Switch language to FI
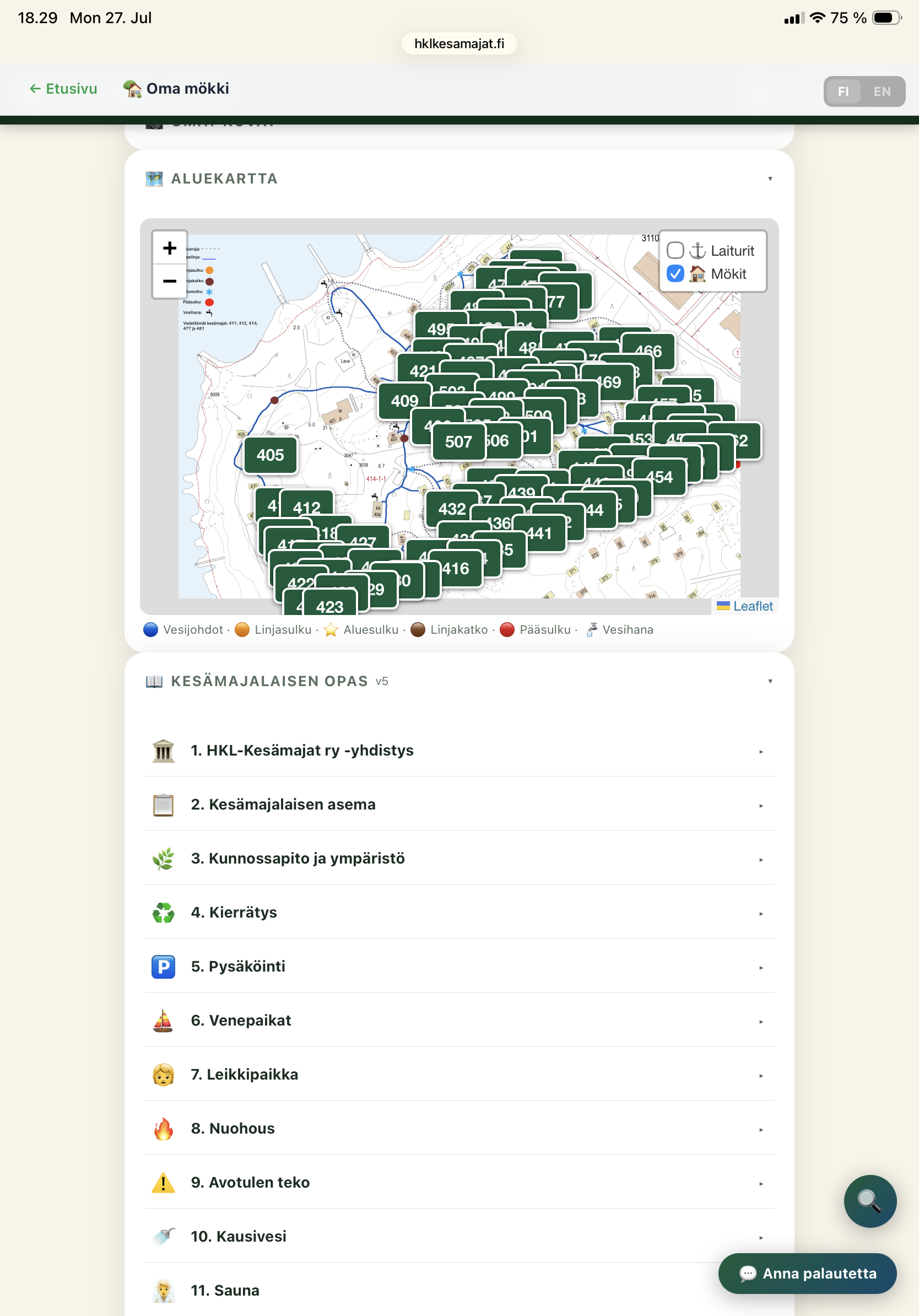Viewport: 919px width, 1316px height. (844, 91)
